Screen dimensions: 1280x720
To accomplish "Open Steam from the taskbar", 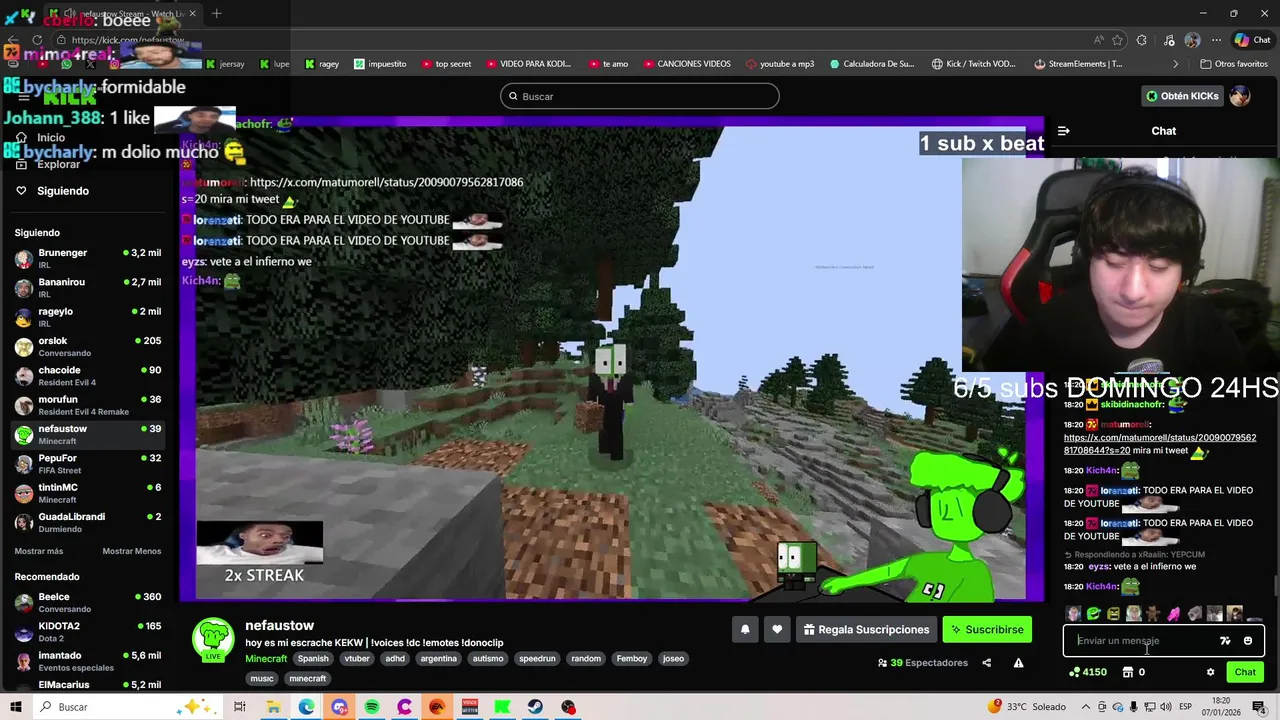I will click(536, 707).
